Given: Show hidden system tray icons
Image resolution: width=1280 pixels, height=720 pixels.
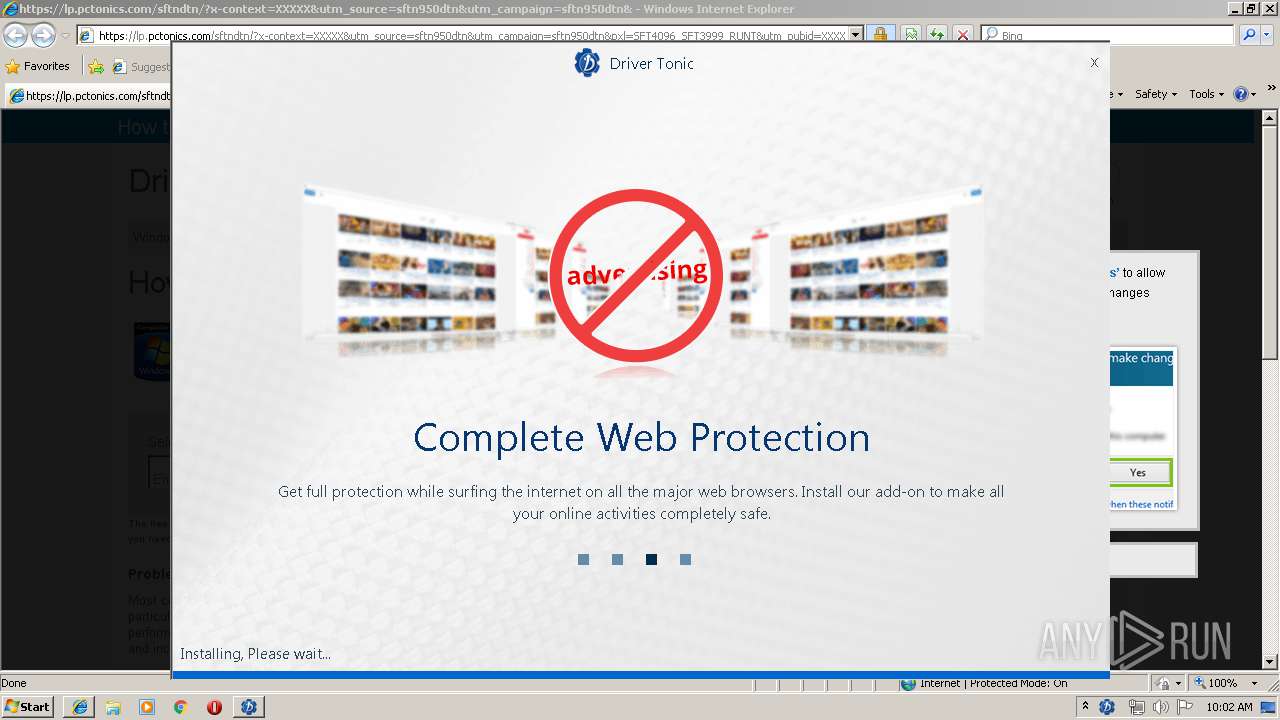Looking at the screenshot, I should (x=1086, y=707).
